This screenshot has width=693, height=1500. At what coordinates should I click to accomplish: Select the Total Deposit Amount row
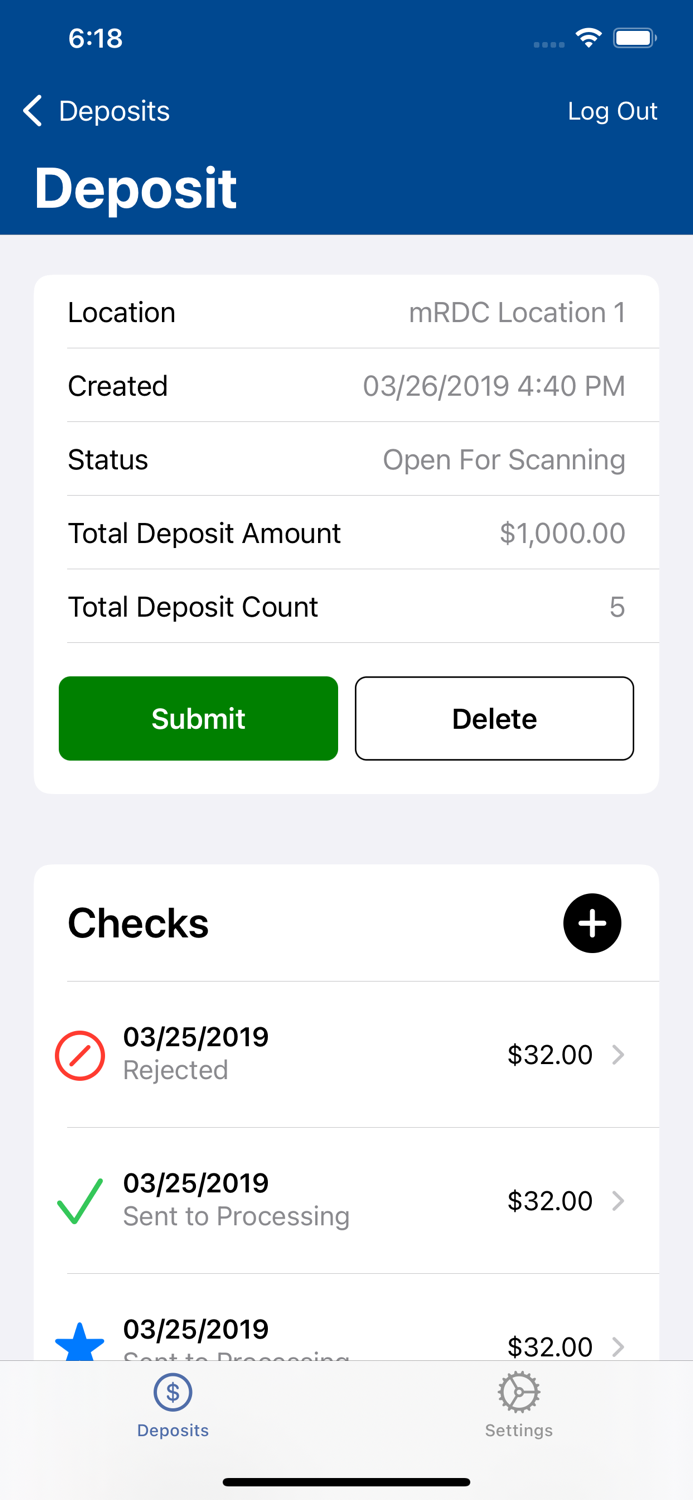pos(346,533)
